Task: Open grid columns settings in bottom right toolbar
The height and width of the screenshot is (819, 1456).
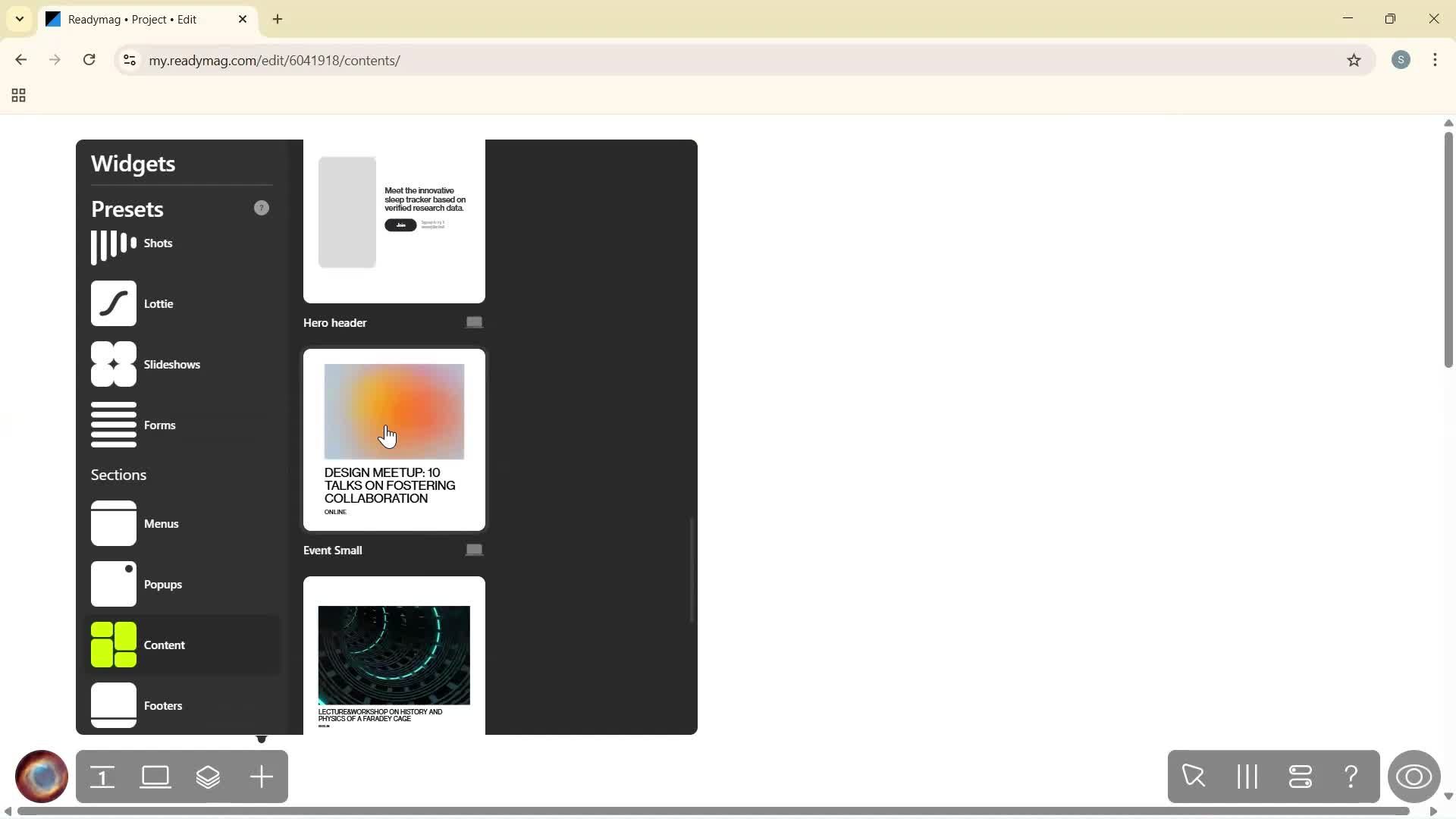Action: [1246, 777]
